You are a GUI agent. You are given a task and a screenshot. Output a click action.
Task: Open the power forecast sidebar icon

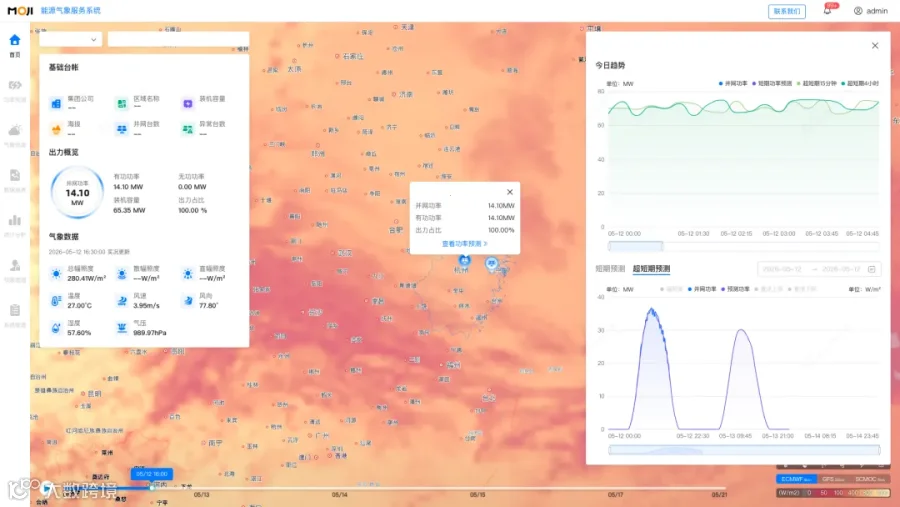coord(15,85)
